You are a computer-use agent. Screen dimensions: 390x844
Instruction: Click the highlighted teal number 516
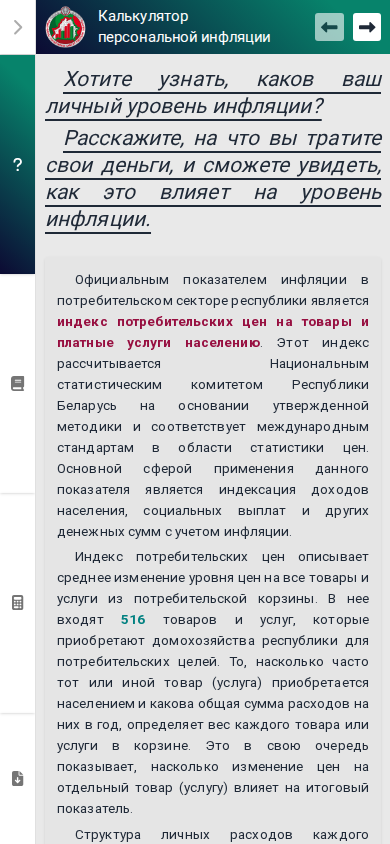(x=133, y=620)
